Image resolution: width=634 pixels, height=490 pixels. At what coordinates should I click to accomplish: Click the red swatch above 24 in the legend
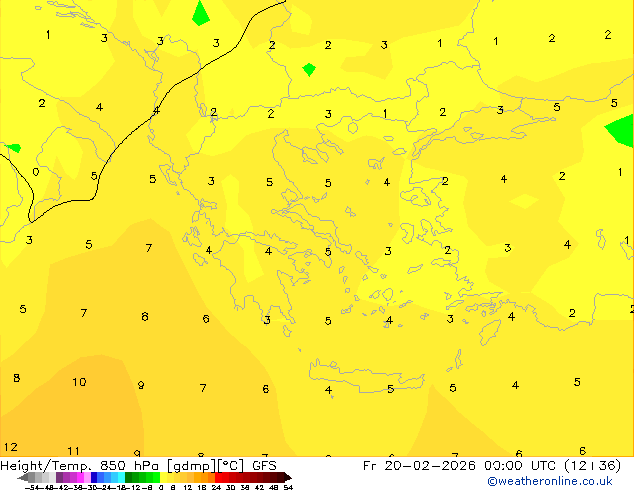pyautogui.click(x=218, y=477)
